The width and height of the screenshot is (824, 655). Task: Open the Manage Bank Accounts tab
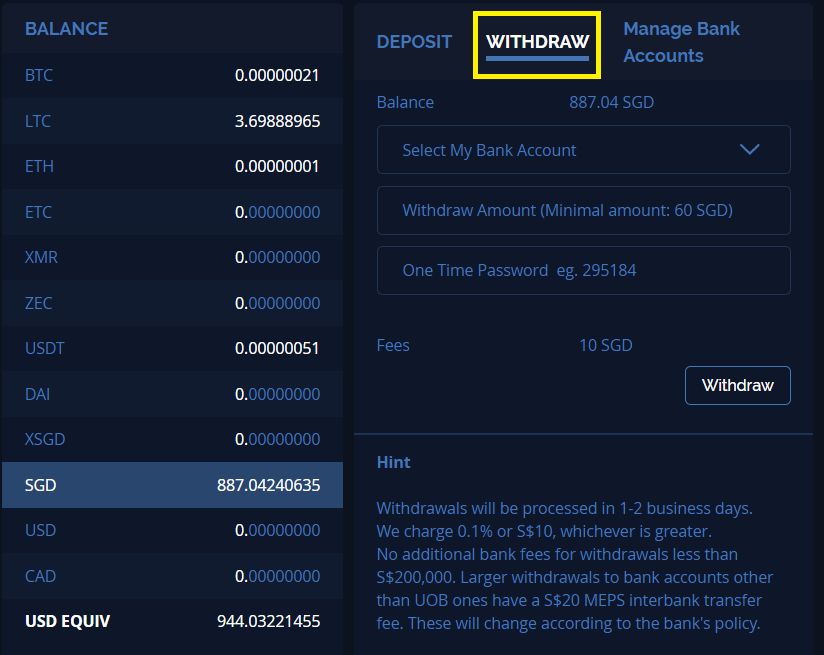point(681,42)
